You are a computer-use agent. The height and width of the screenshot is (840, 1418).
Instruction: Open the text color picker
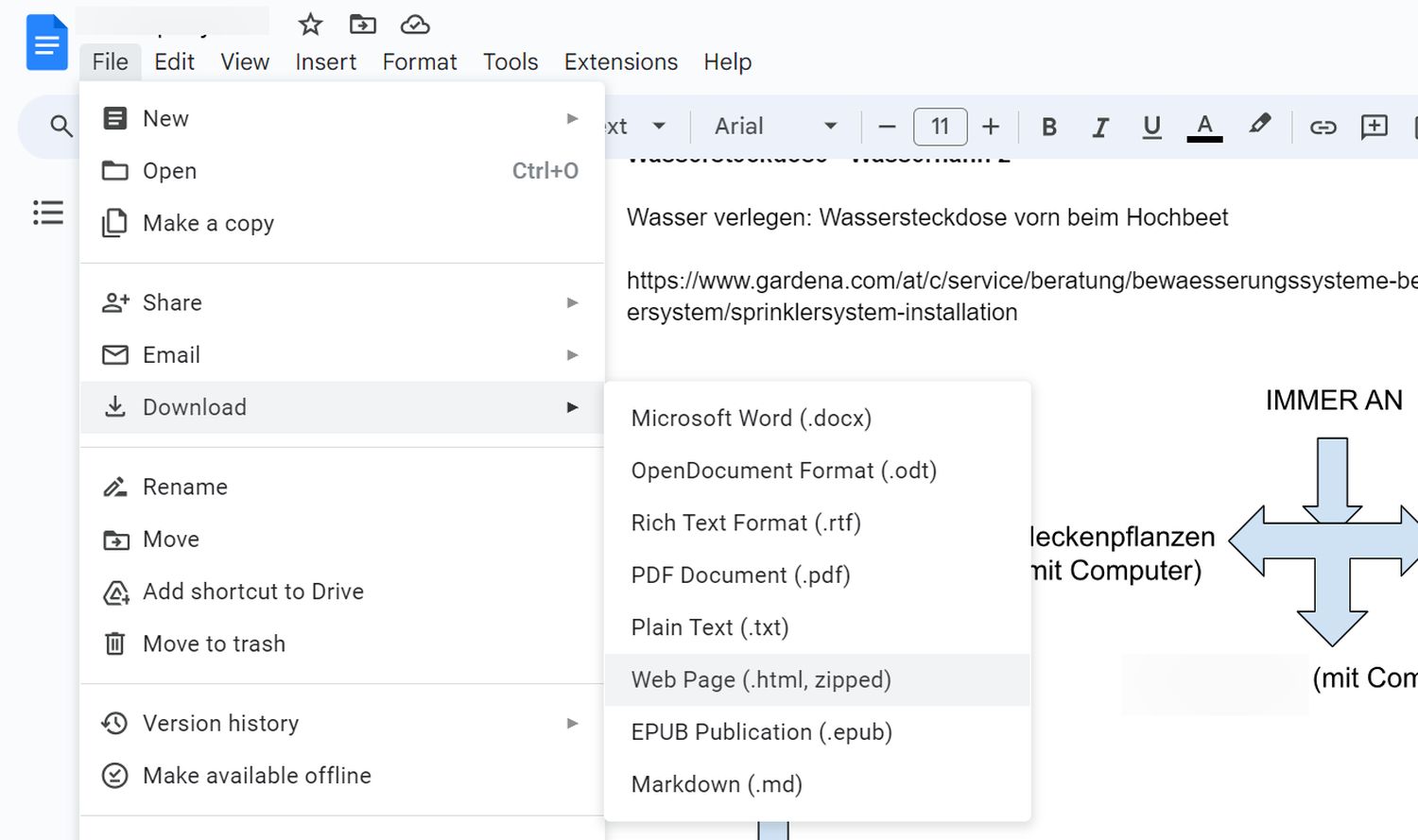coord(1204,127)
